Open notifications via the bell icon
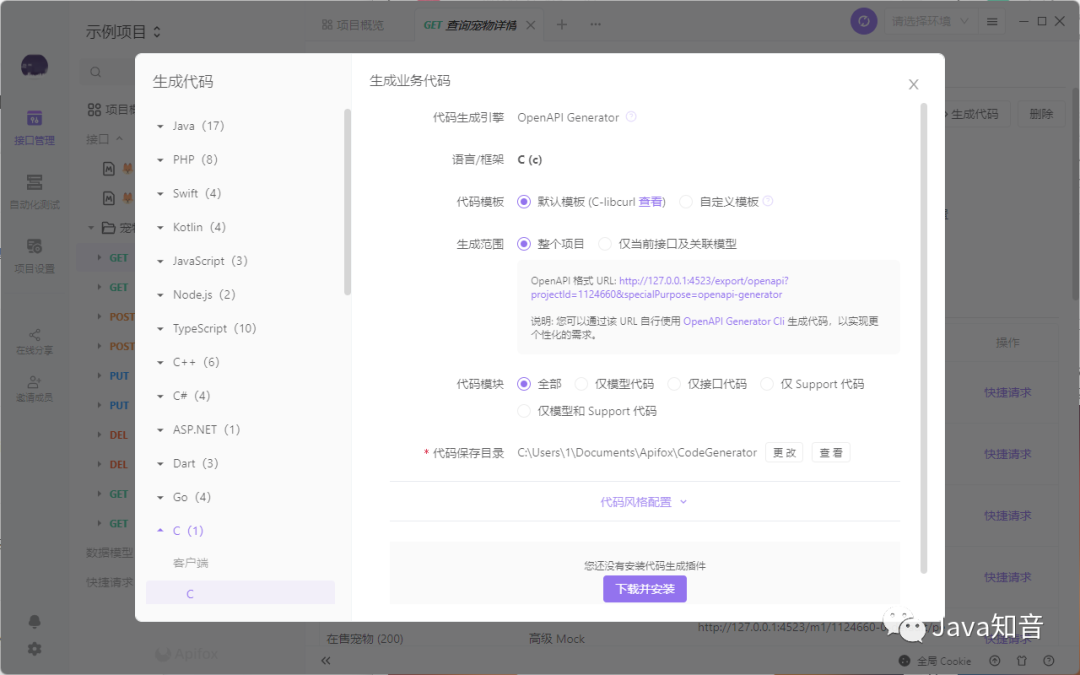1080x675 pixels. 36,620
